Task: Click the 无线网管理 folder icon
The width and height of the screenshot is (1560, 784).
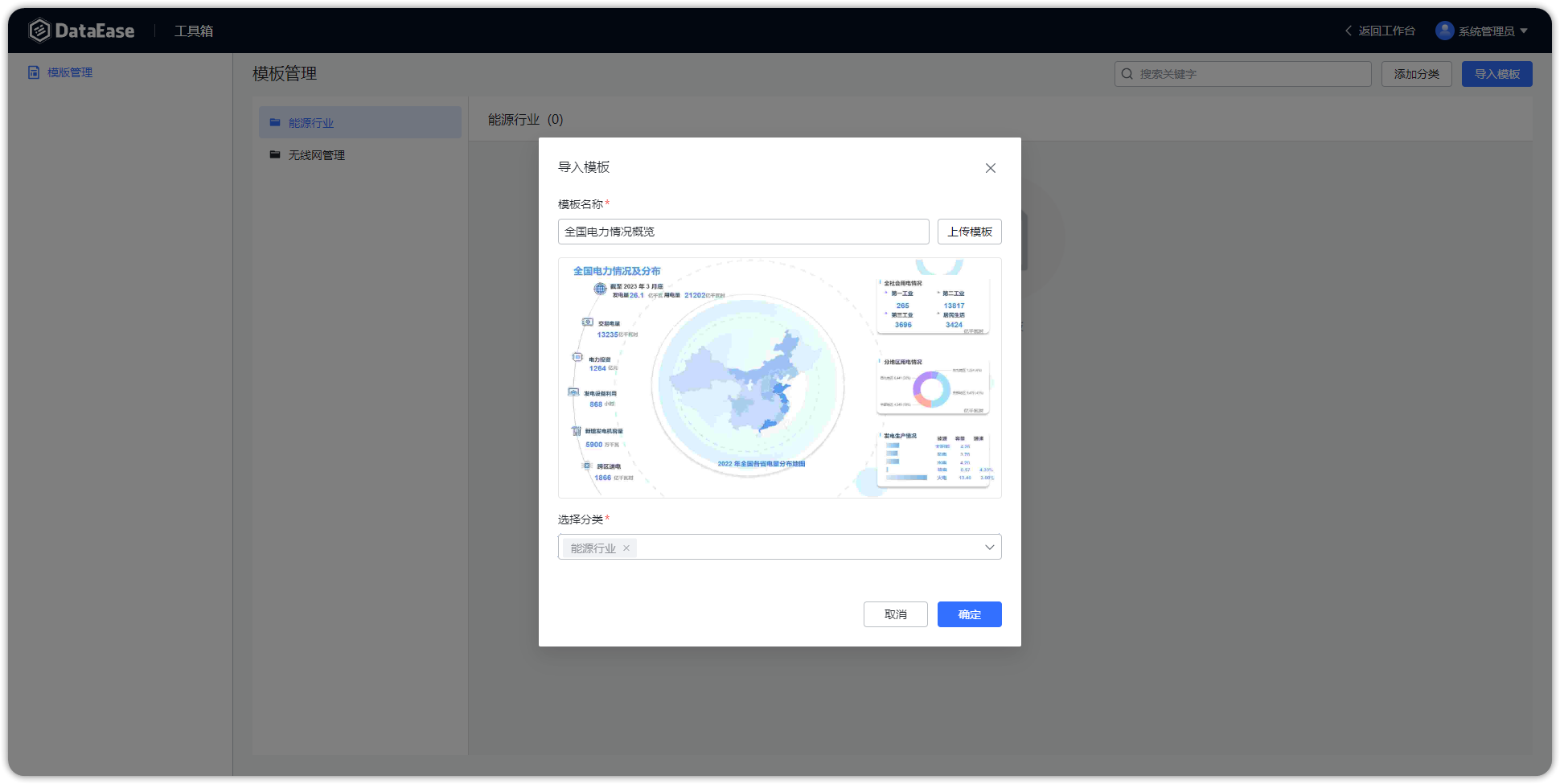Action: 275,154
